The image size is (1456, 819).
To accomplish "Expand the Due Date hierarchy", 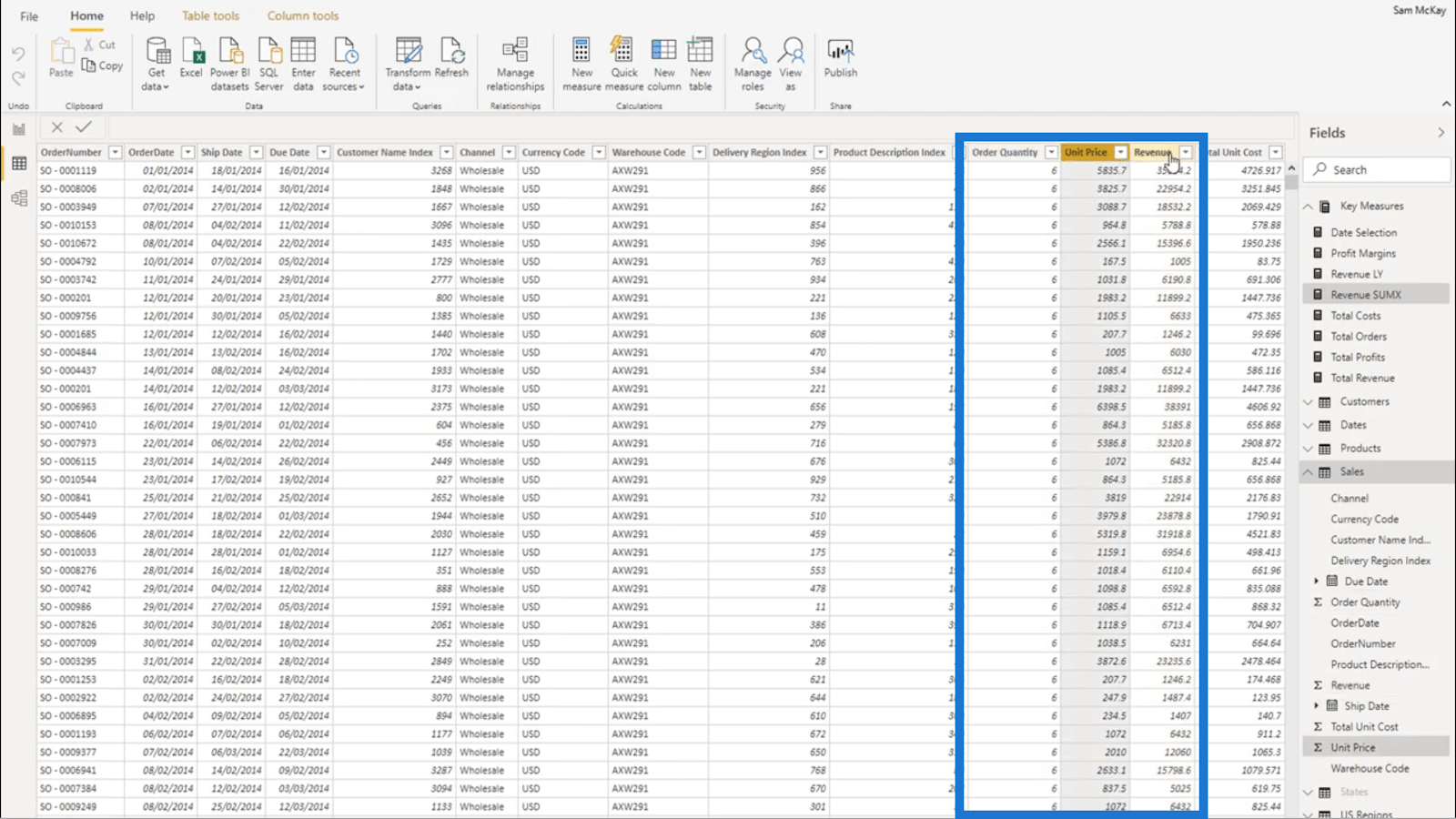I will coord(1316,581).
